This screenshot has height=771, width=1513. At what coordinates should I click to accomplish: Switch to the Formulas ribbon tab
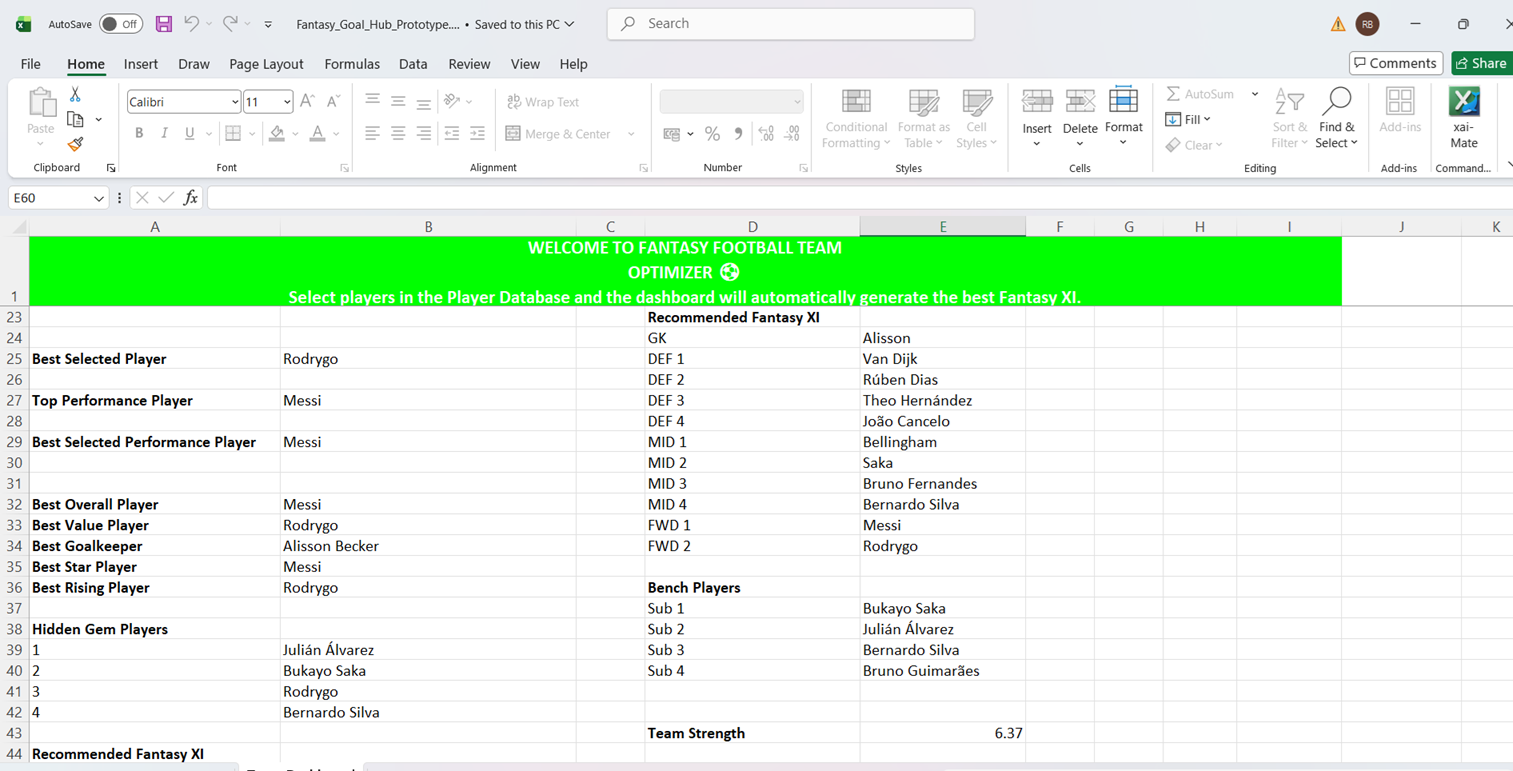[351, 63]
